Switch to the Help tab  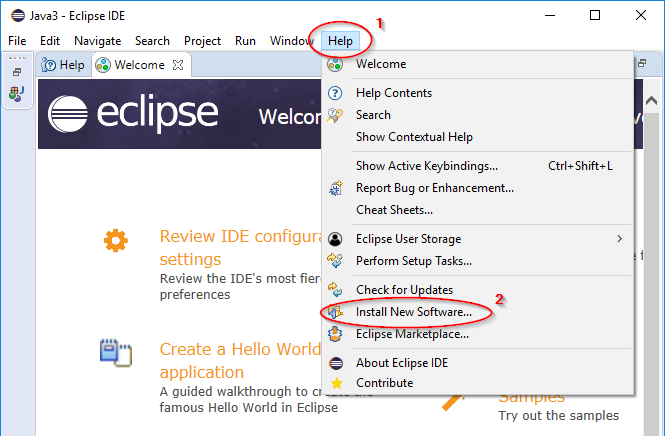62,65
